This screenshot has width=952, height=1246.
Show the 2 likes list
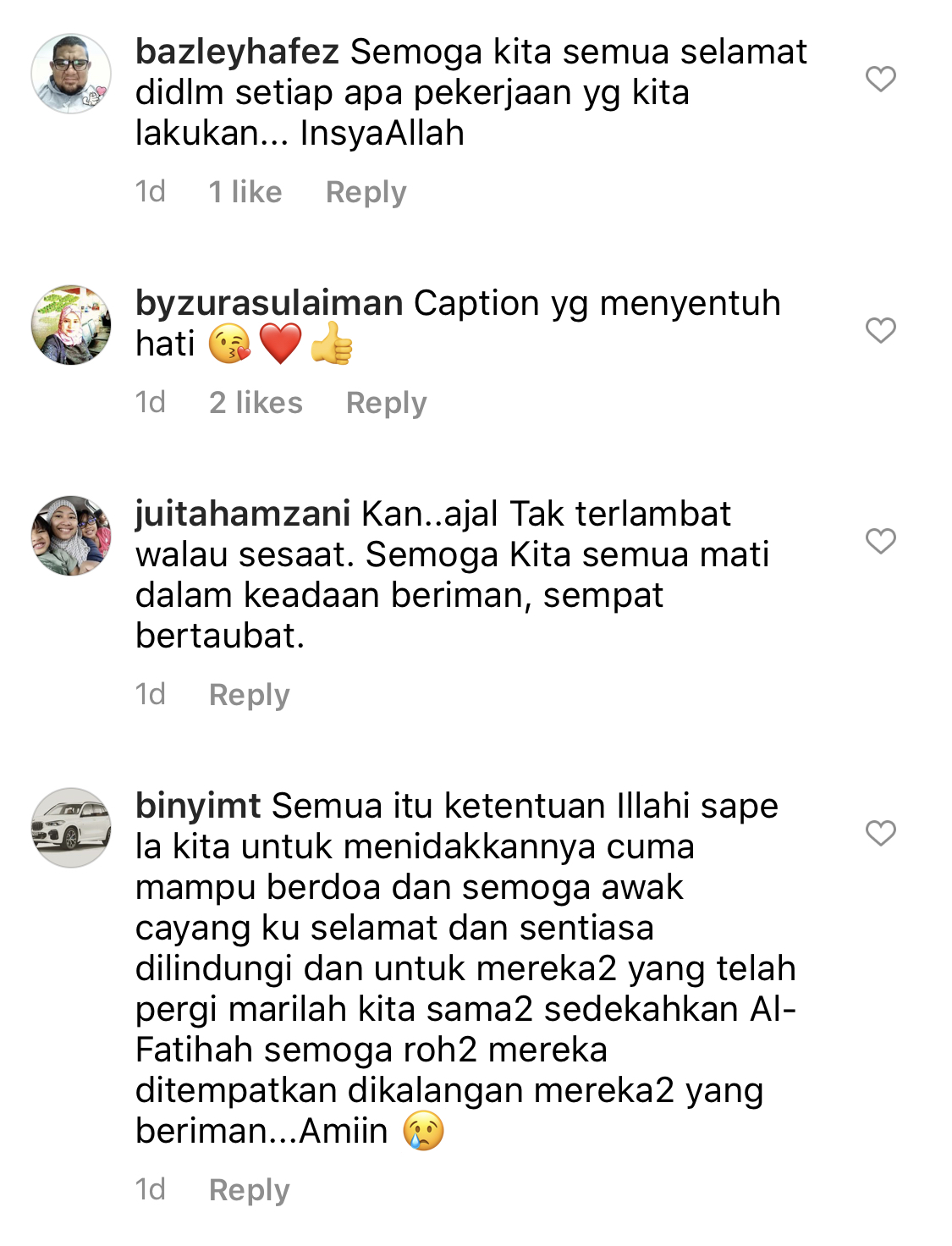(x=256, y=403)
